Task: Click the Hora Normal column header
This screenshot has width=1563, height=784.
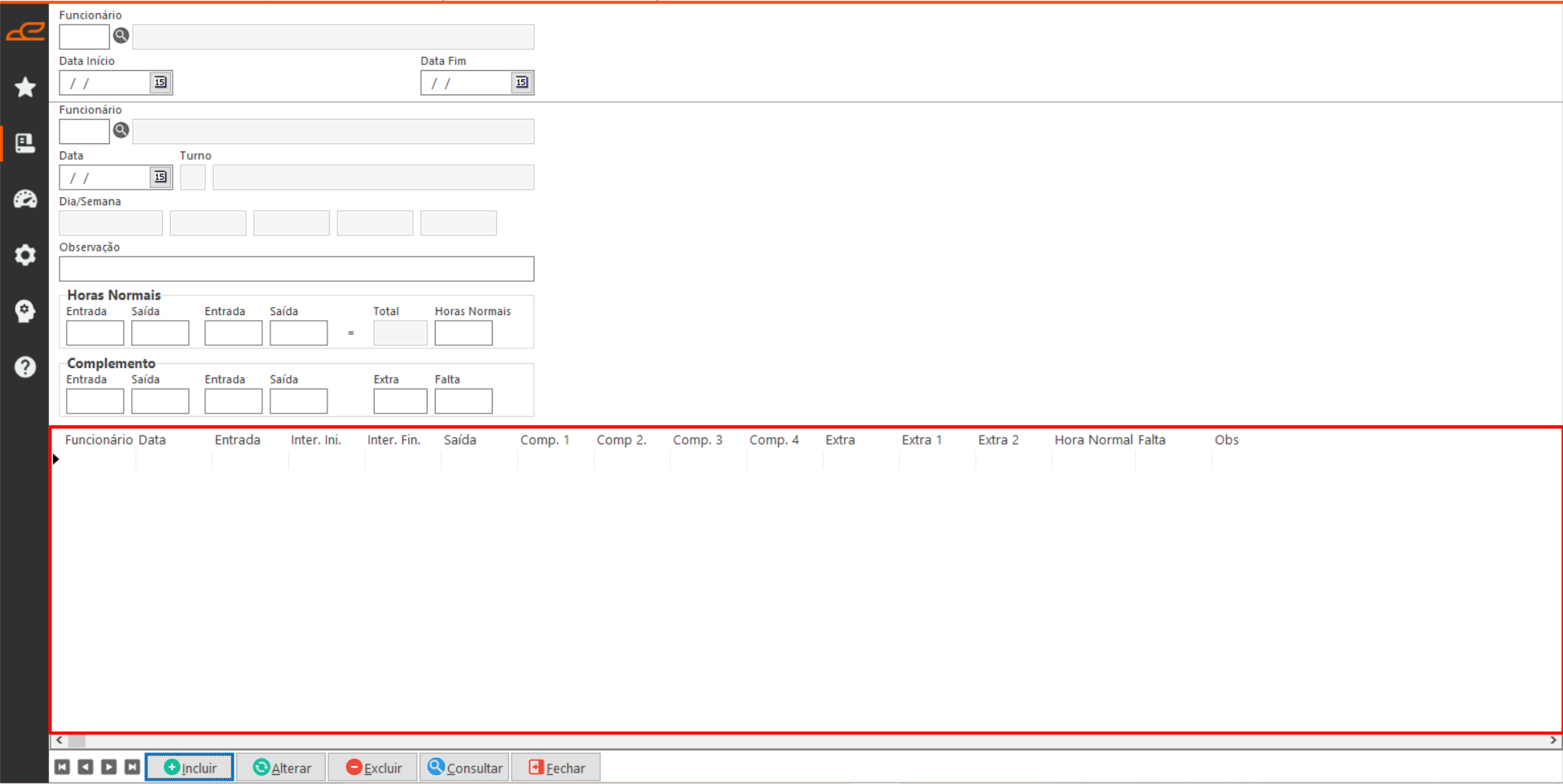Action: coord(1093,440)
